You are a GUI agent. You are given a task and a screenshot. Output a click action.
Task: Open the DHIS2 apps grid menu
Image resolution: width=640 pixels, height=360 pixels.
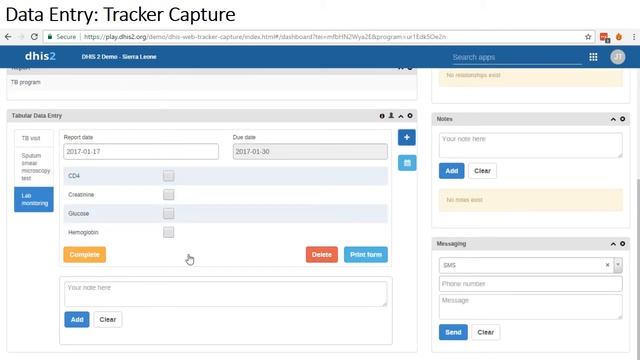[x=593, y=57]
